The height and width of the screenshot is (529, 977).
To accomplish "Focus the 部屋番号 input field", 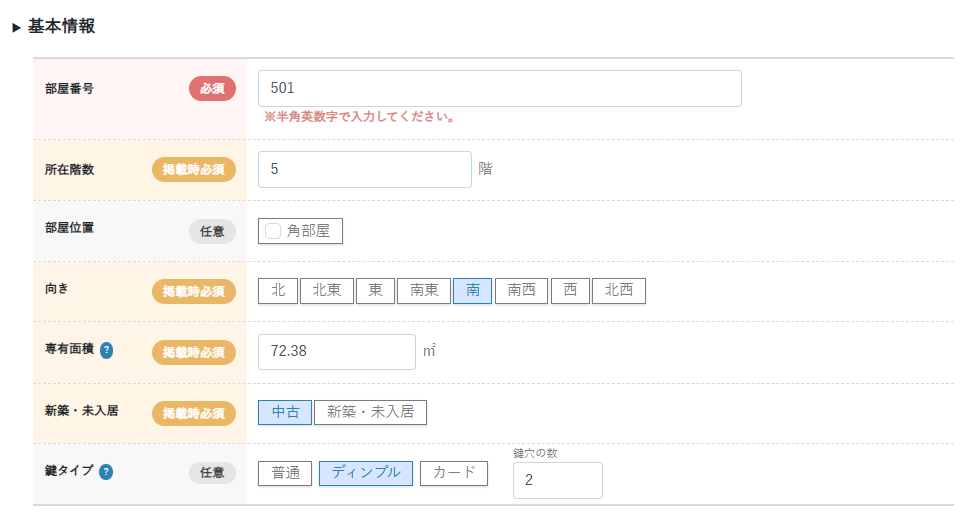I will point(500,88).
